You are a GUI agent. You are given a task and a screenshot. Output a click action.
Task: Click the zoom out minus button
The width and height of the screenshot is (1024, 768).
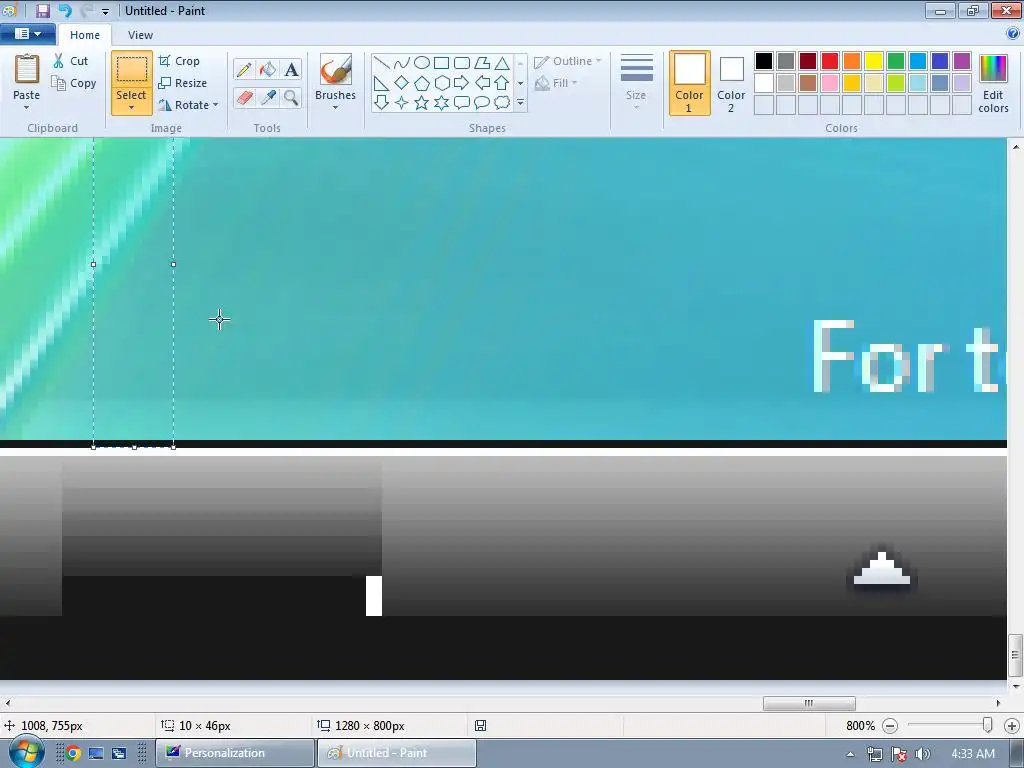tap(889, 726)
